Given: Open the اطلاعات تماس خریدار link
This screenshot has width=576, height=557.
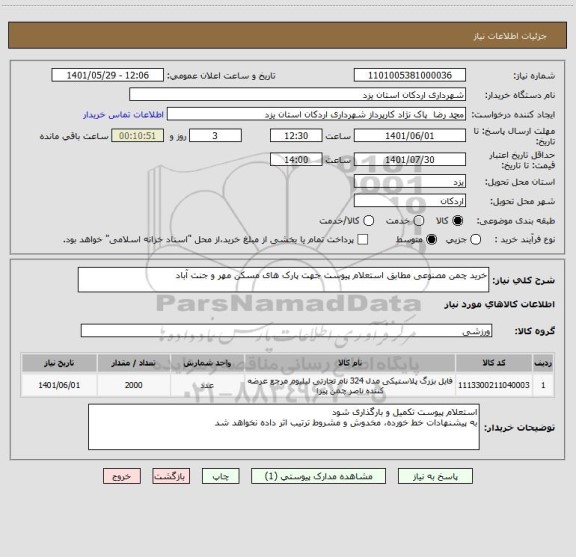Looking at the screenshot, I should [123, 115].
